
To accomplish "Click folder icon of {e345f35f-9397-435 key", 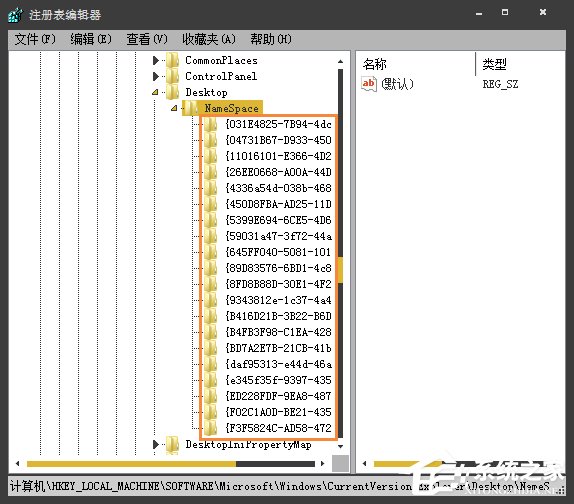I will pos(210,380).
